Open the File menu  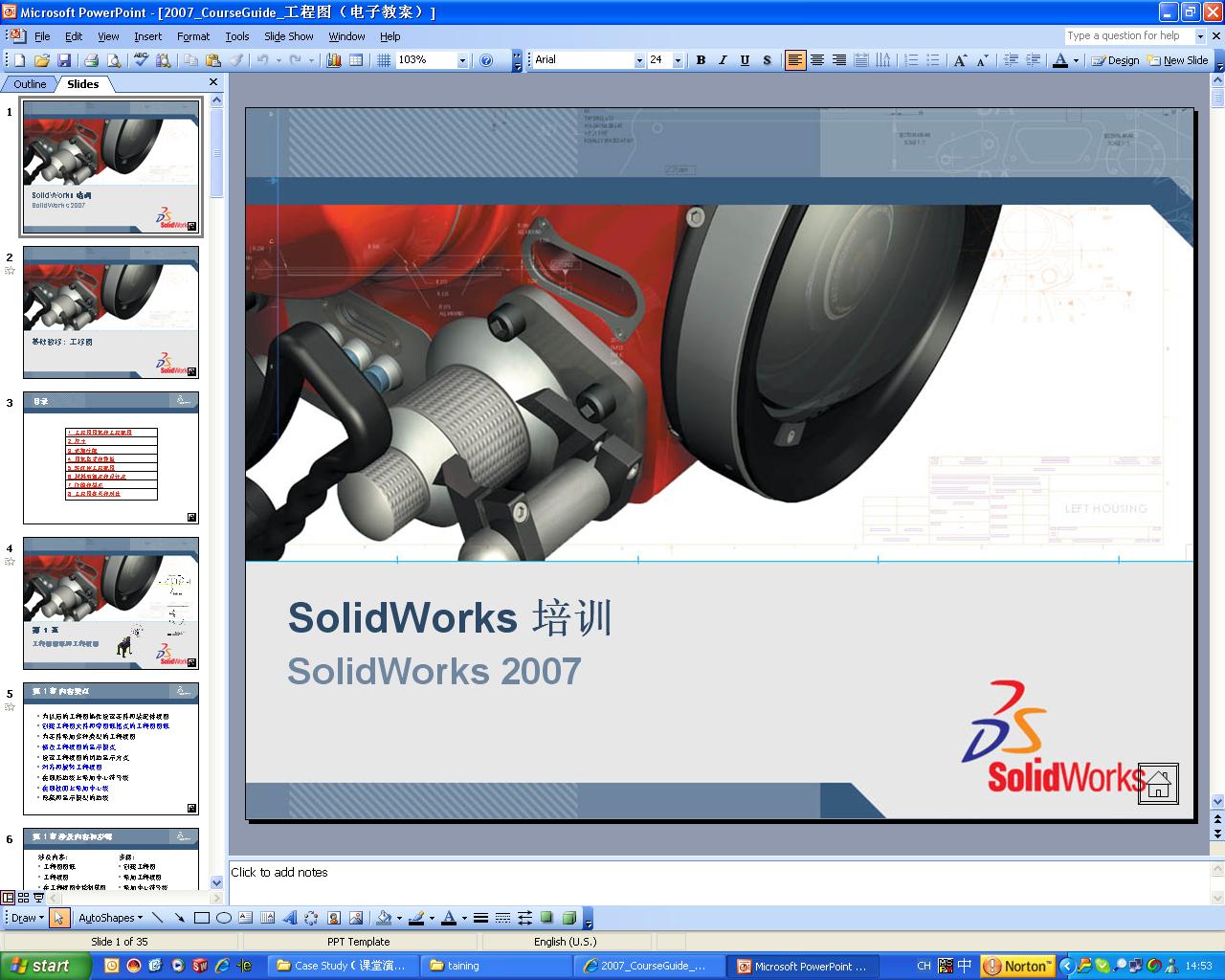coord(42,36)
